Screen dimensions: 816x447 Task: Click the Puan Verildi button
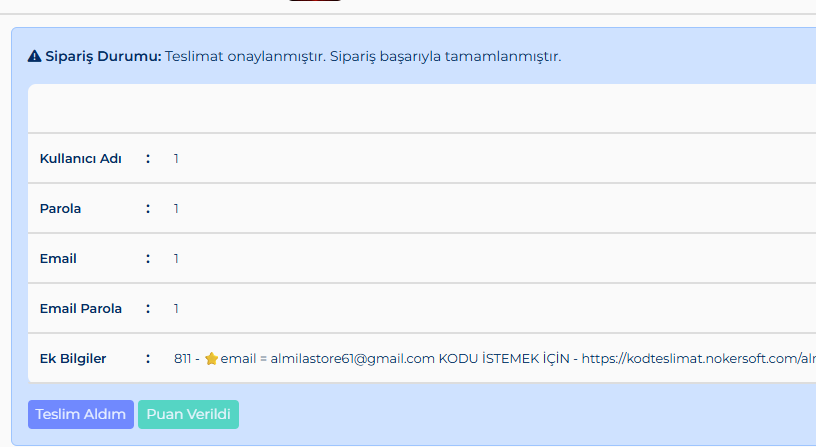point(188,414)
